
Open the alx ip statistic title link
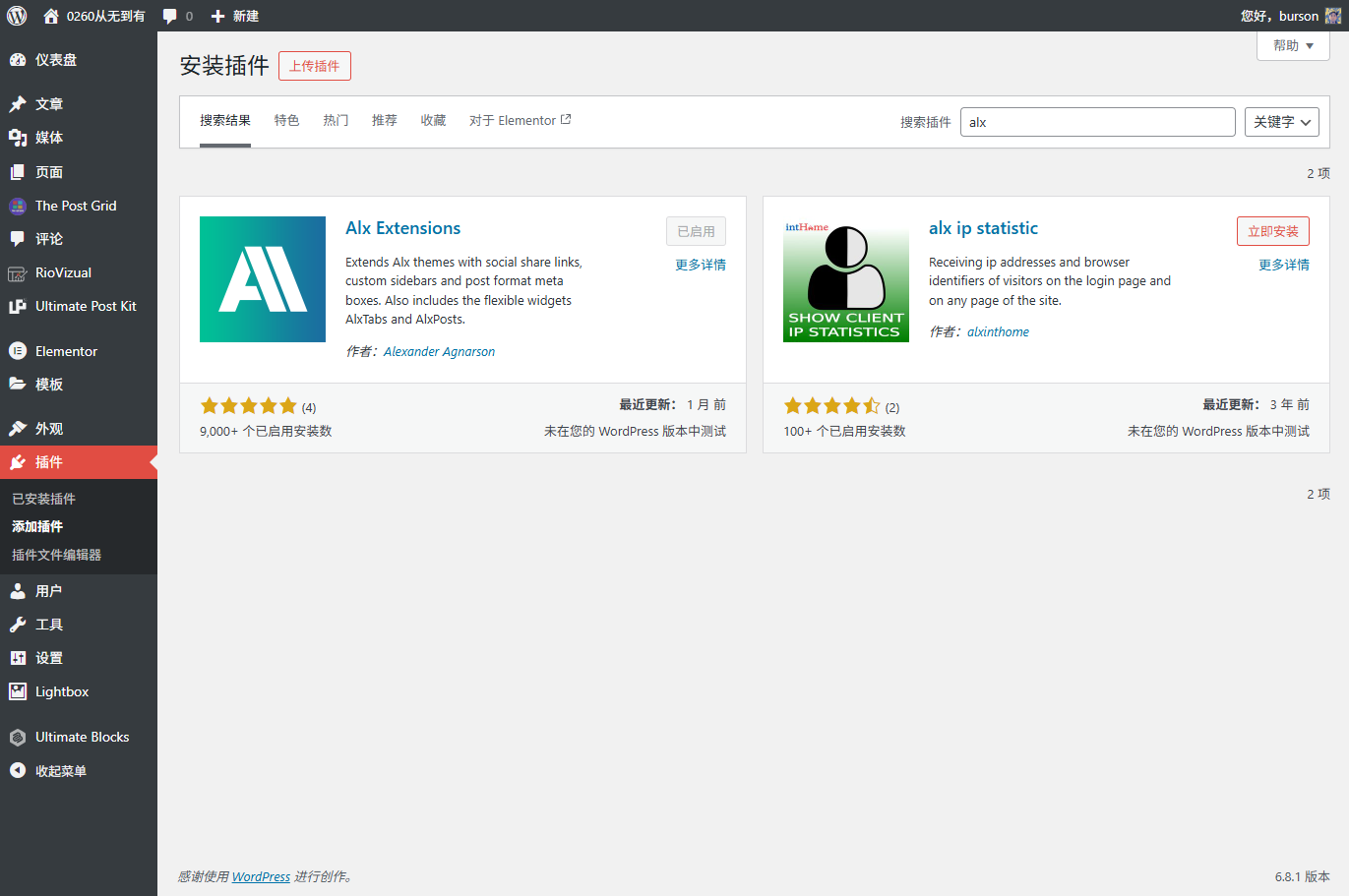(983, 228)
